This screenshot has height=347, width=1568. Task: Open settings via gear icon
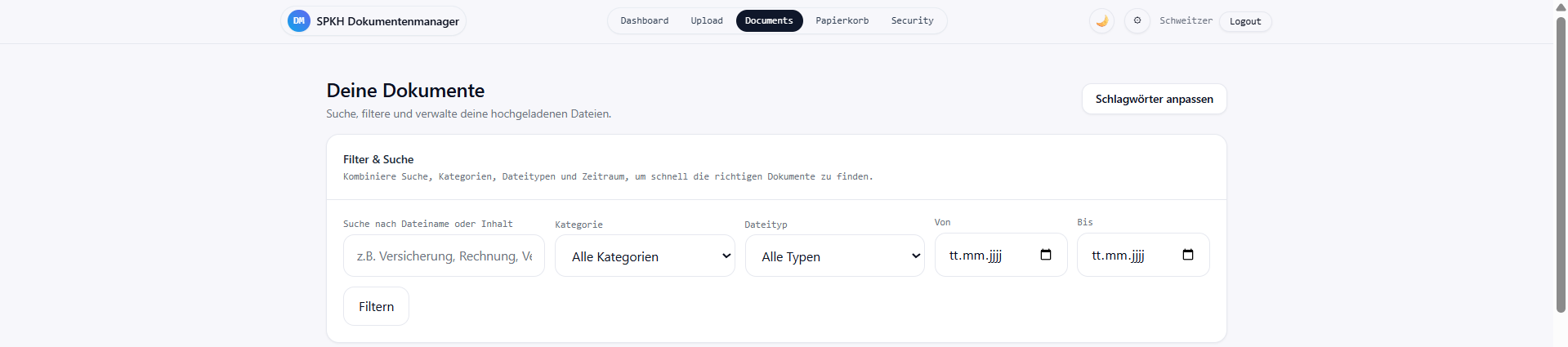[1137, 21]
